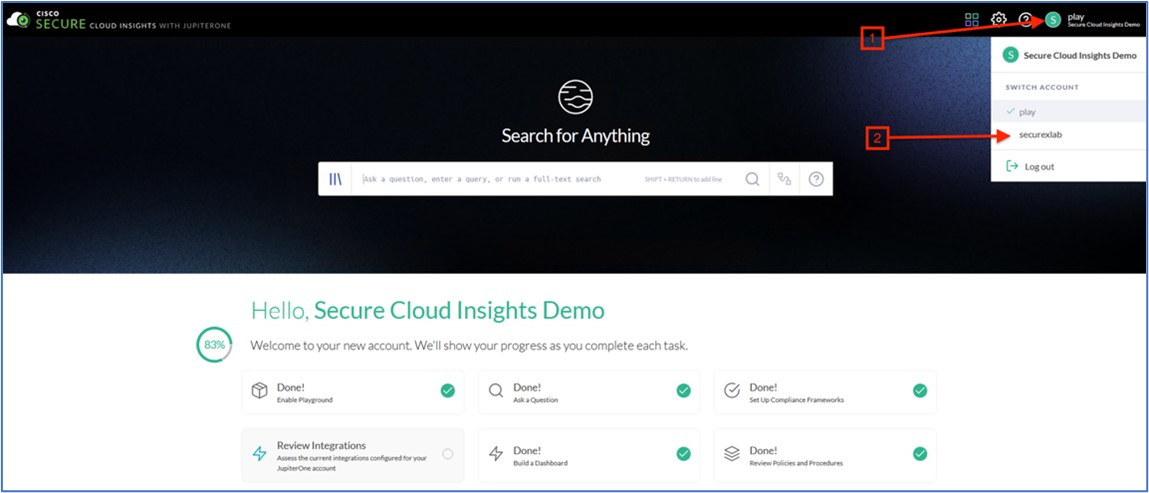The width and height of the screenshot is (1149, 493).
Task: Click the Log out arrow icon
Action: tap(1012, 166)
